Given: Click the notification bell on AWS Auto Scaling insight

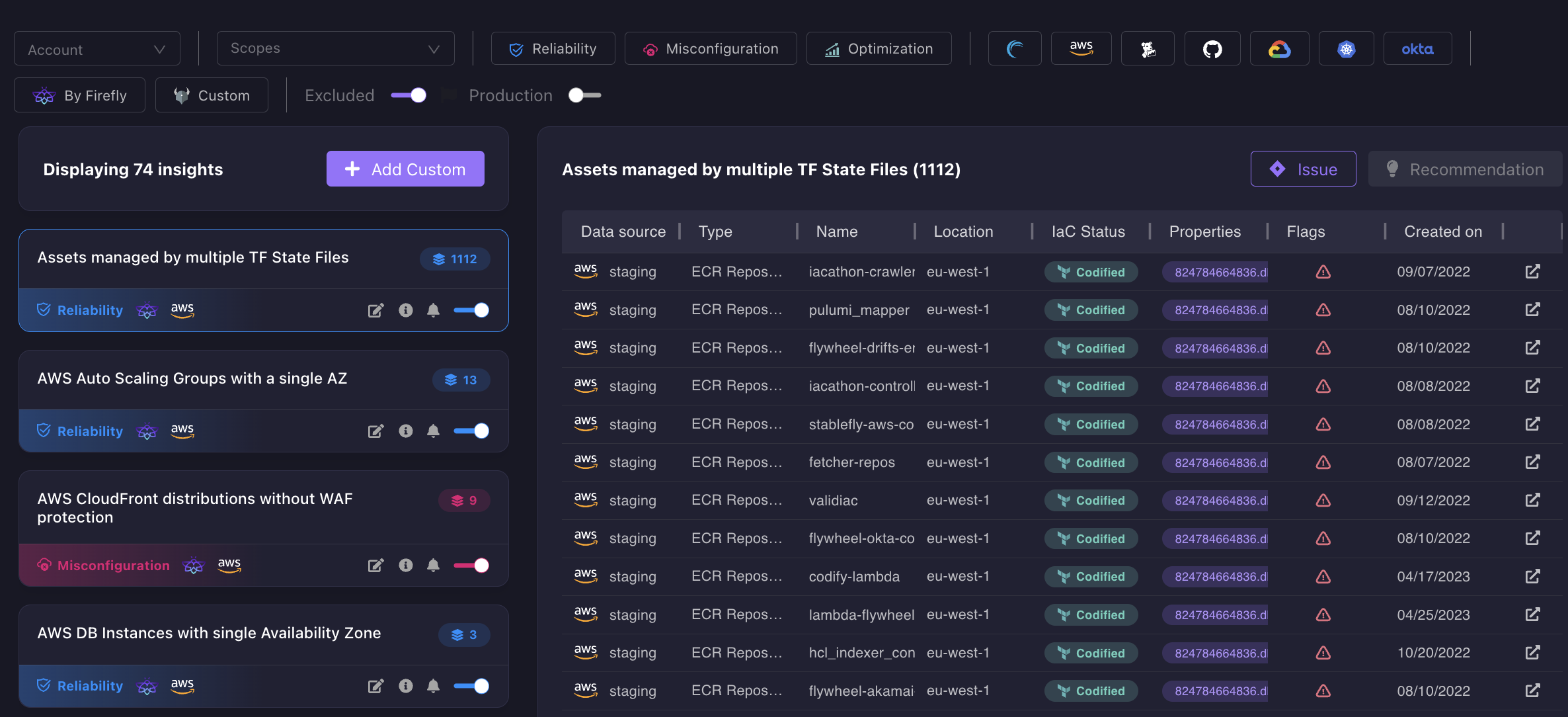Looking at the screenshot, I should [x=434, y=431].
